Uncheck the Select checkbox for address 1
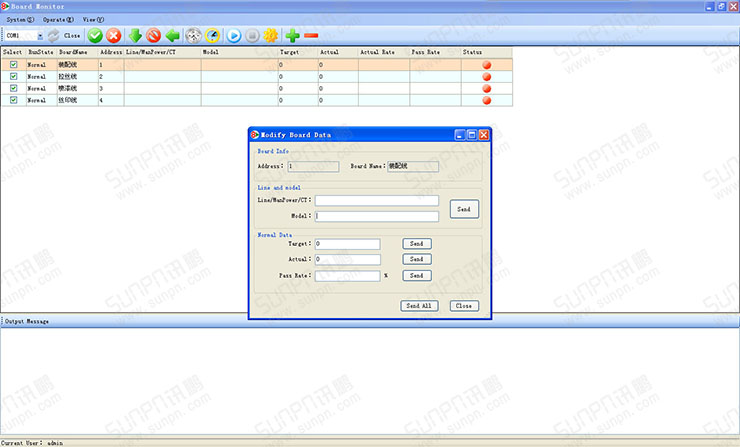This screenshot has height=447, width=740. (x=13, y=64)
